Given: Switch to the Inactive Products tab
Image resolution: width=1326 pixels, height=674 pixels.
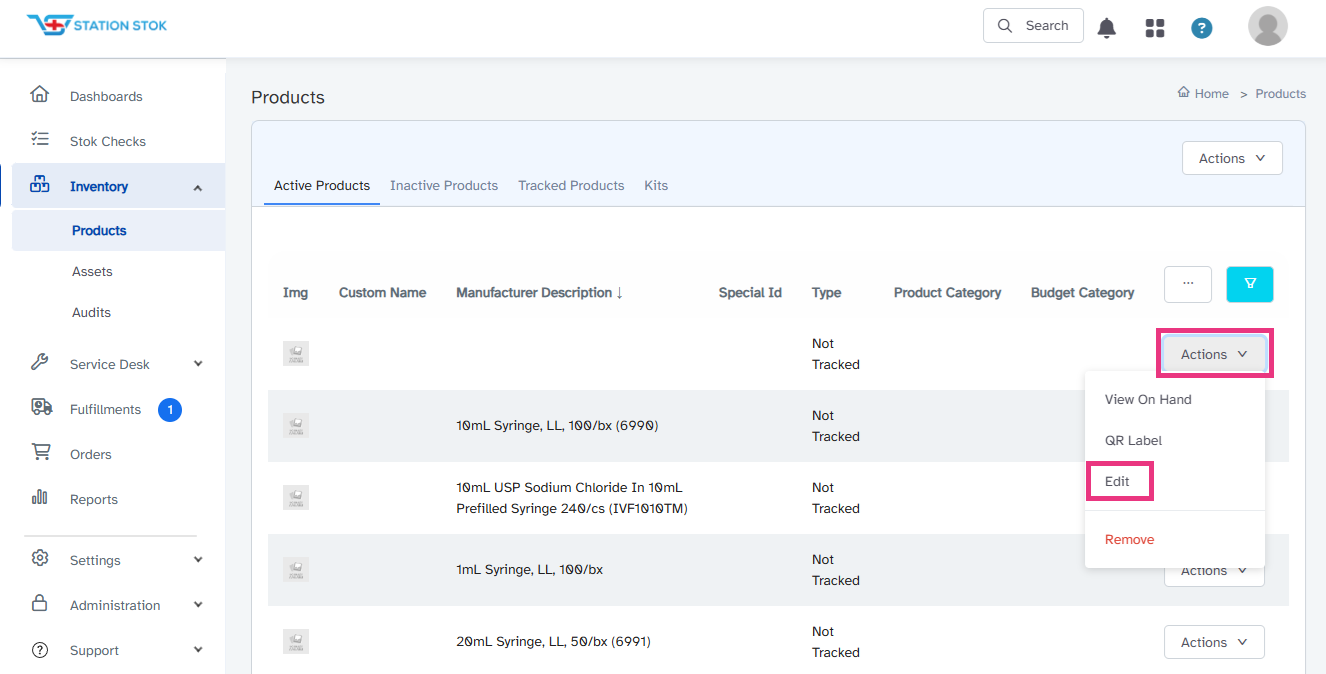Looking at the screenshot, I should [444, 185].
